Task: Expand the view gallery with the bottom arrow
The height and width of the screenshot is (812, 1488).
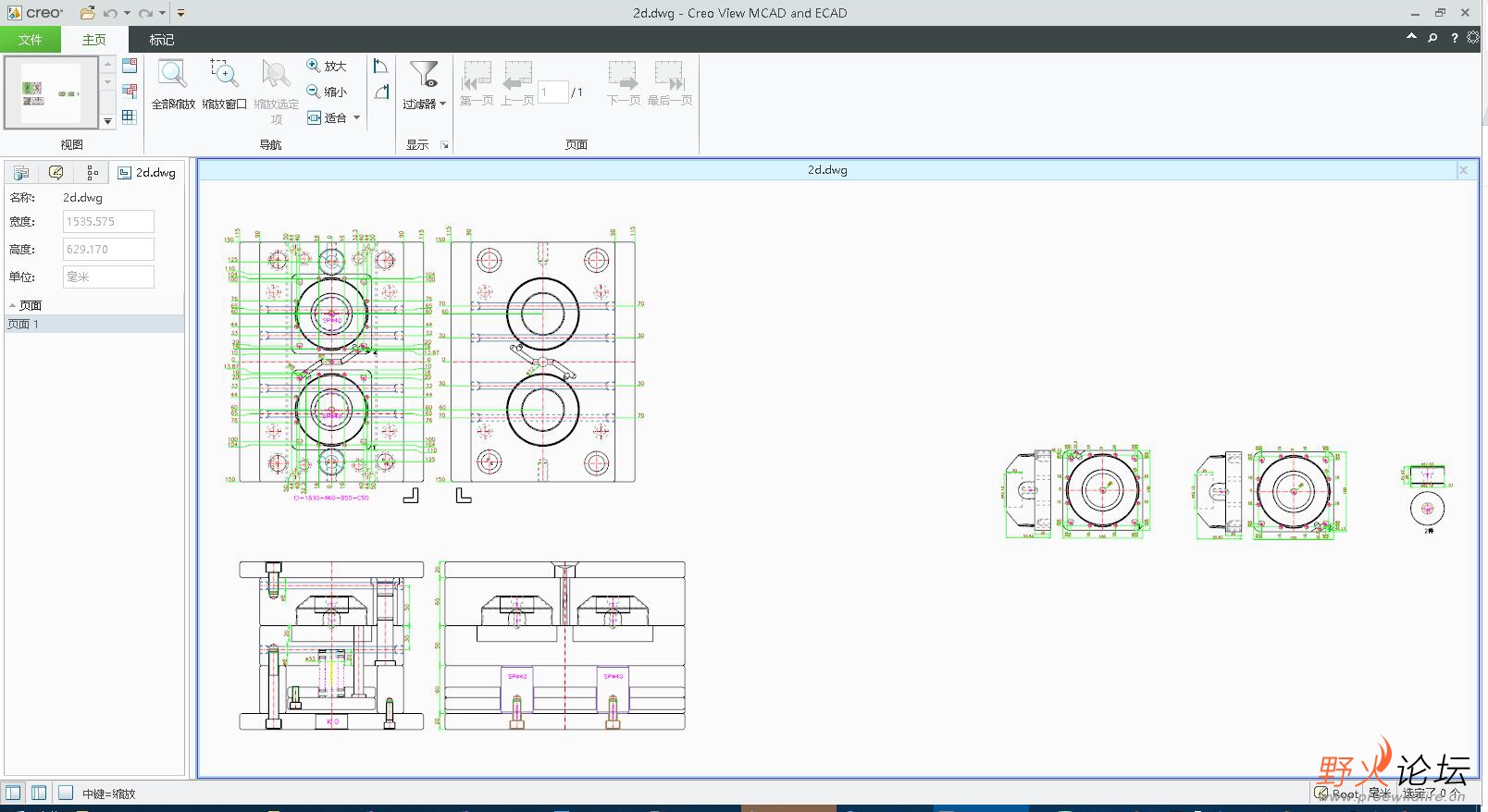Action: (x=107, y=120)
